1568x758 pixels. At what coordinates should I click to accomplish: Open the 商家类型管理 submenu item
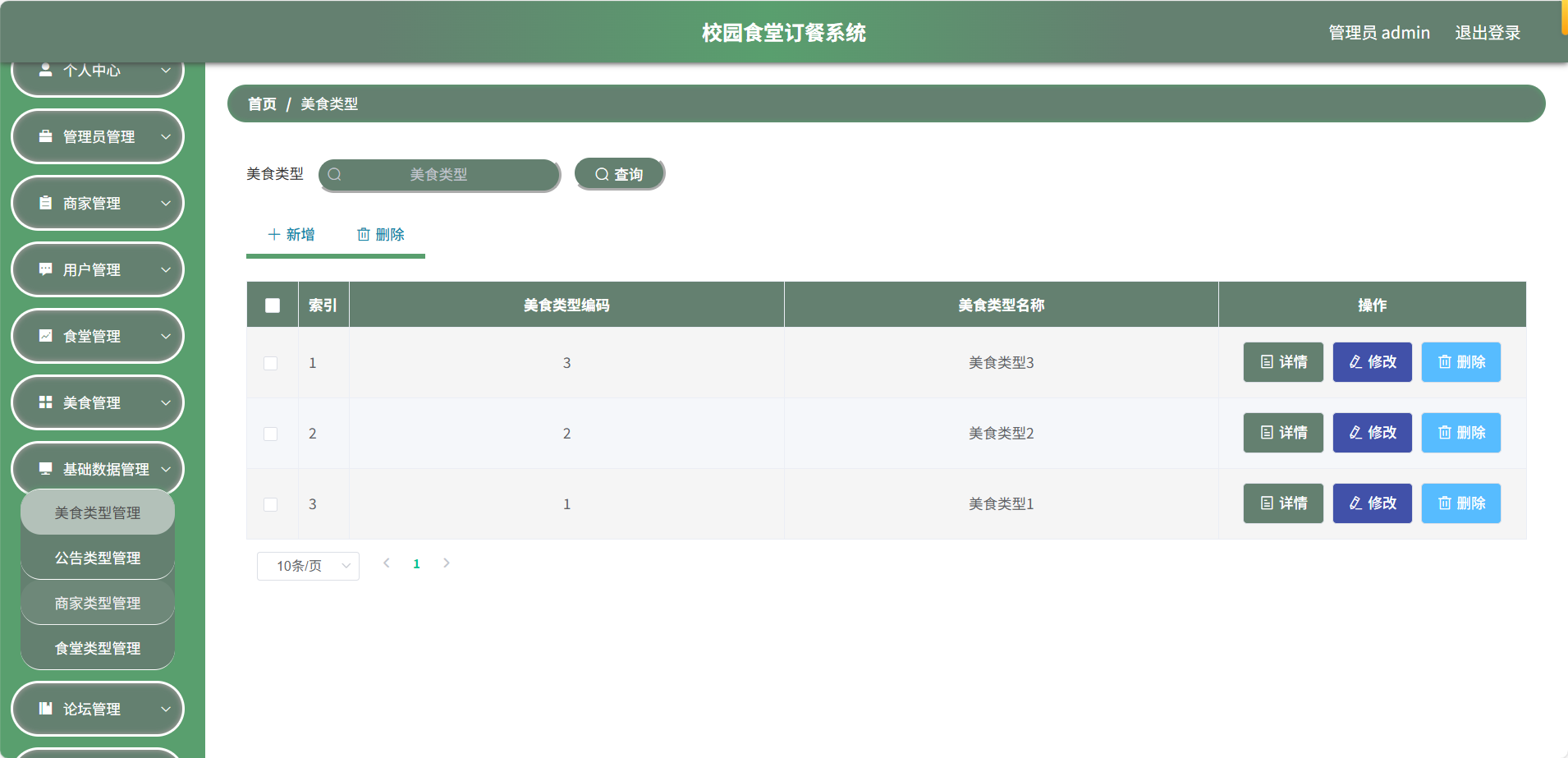pyautogui.click(x=98, y=603)
